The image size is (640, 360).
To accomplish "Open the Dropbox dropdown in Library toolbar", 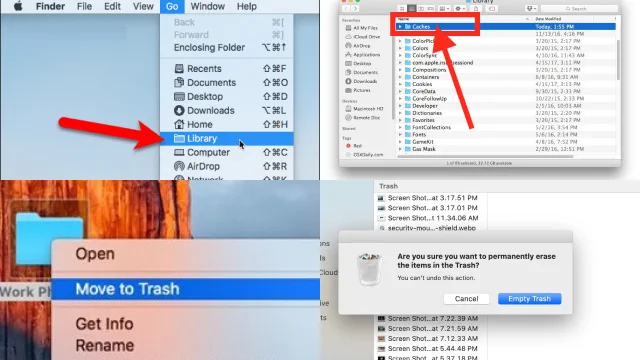I will click(x=531, y=9).
